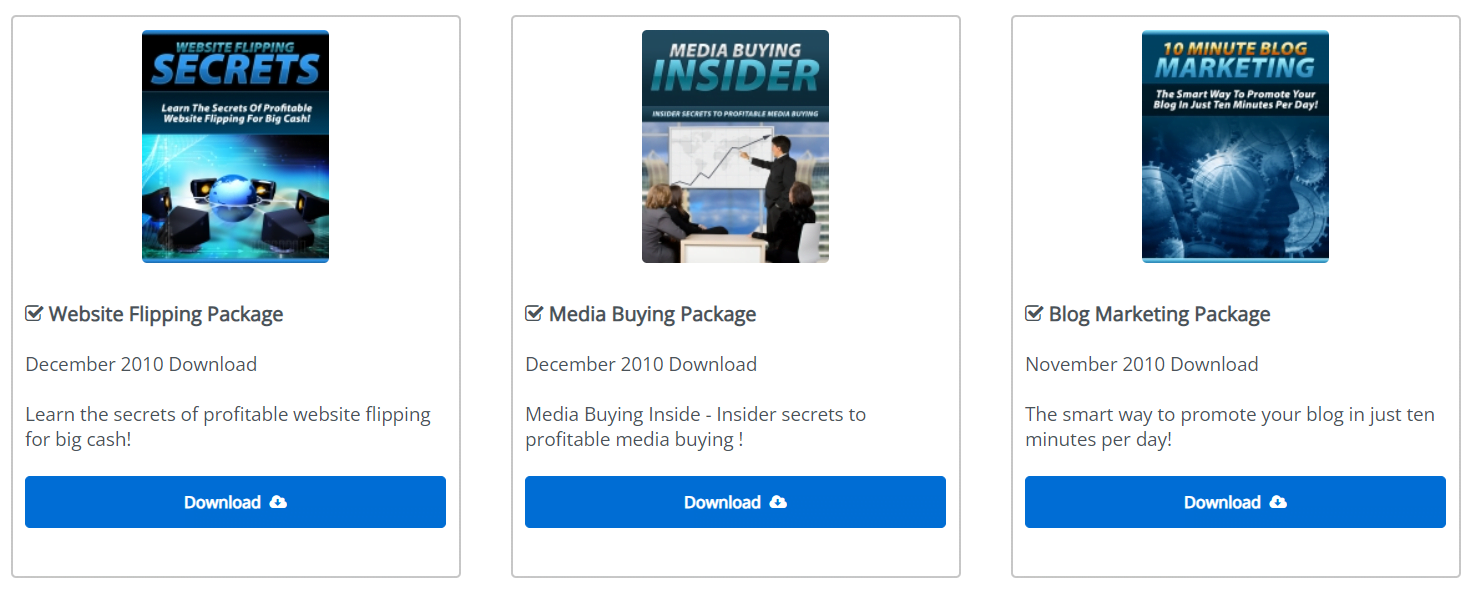Click December 2010 Download under Website Flipping Package
The width and height of the screenshot is (1470, 594).
tap(141, 364)
